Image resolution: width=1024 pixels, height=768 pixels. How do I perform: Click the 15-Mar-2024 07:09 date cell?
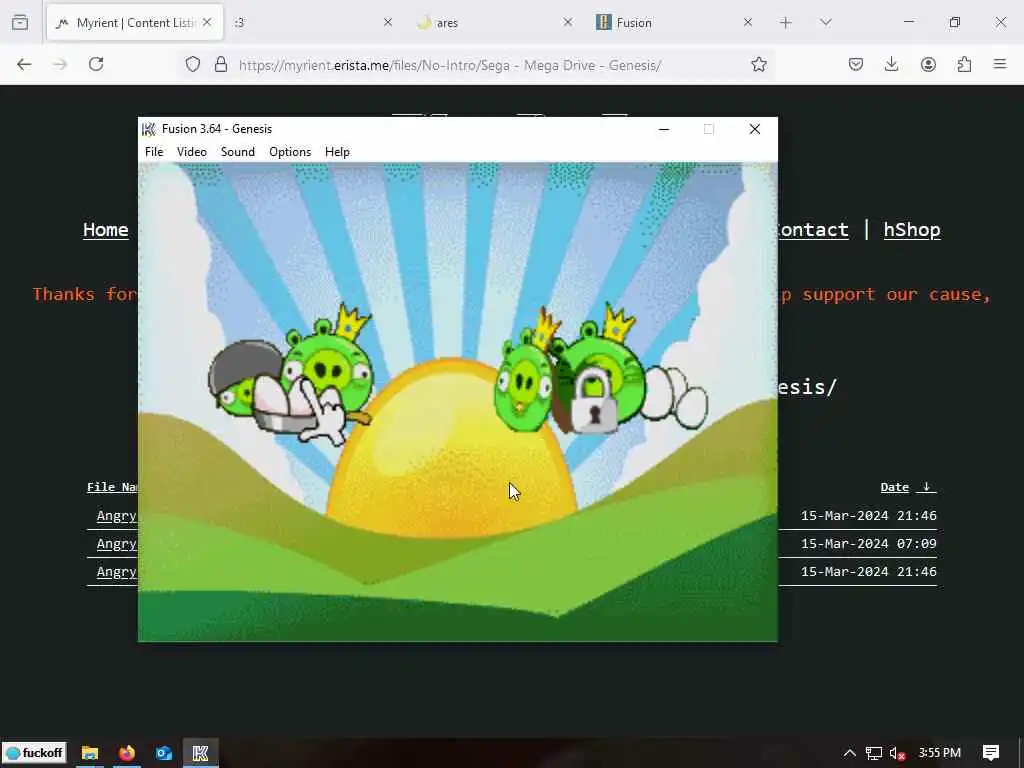click(x=869, y=544)
